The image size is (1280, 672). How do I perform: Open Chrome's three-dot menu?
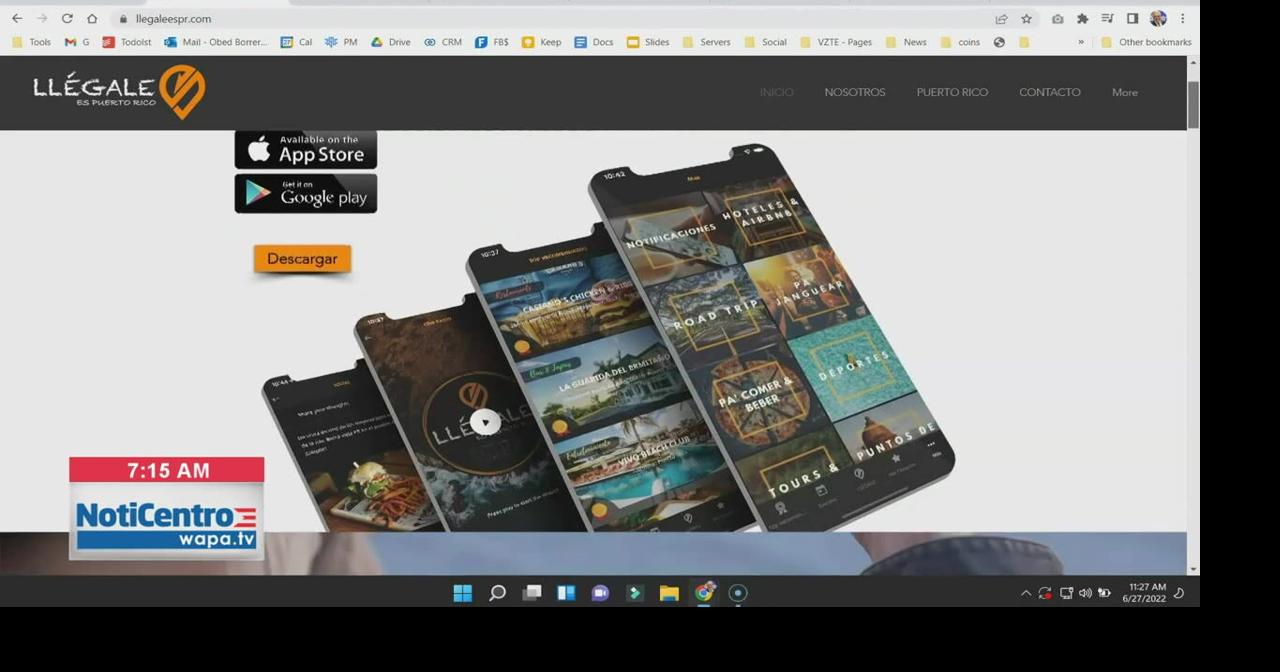(1183, 18)
